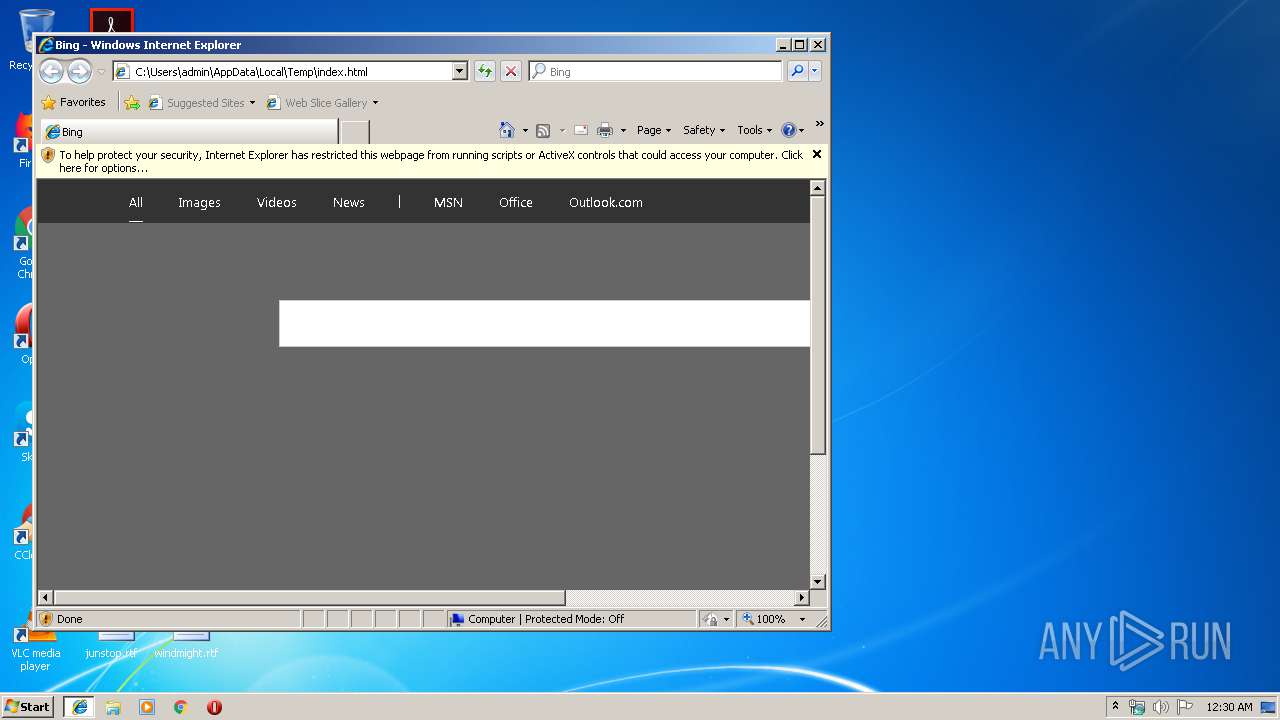This screenshot has width=1280, height=720.
Task: Refresh the page with the green arrows icon
Action: (x=485, y=71)
